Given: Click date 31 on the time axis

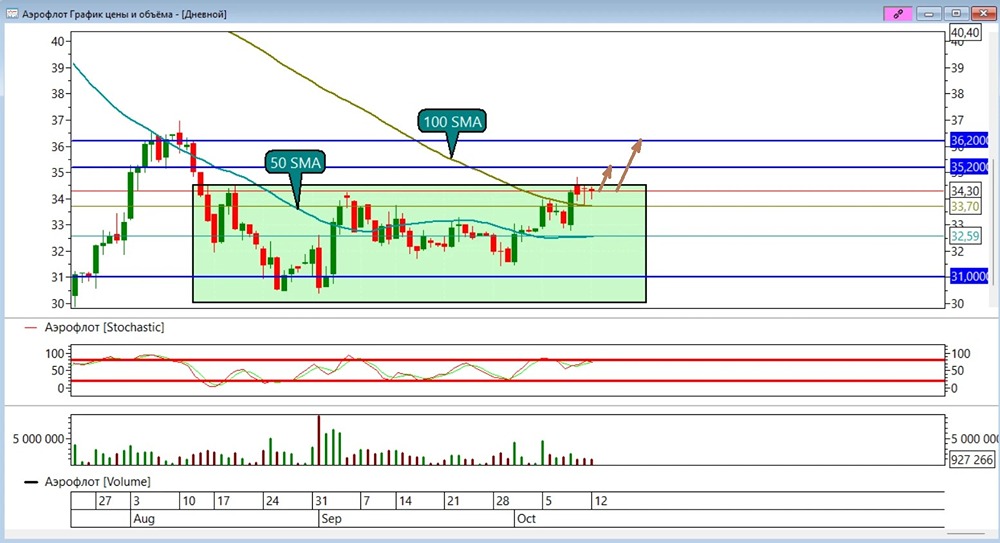Looking at the screenshot, I should [321, 501].
